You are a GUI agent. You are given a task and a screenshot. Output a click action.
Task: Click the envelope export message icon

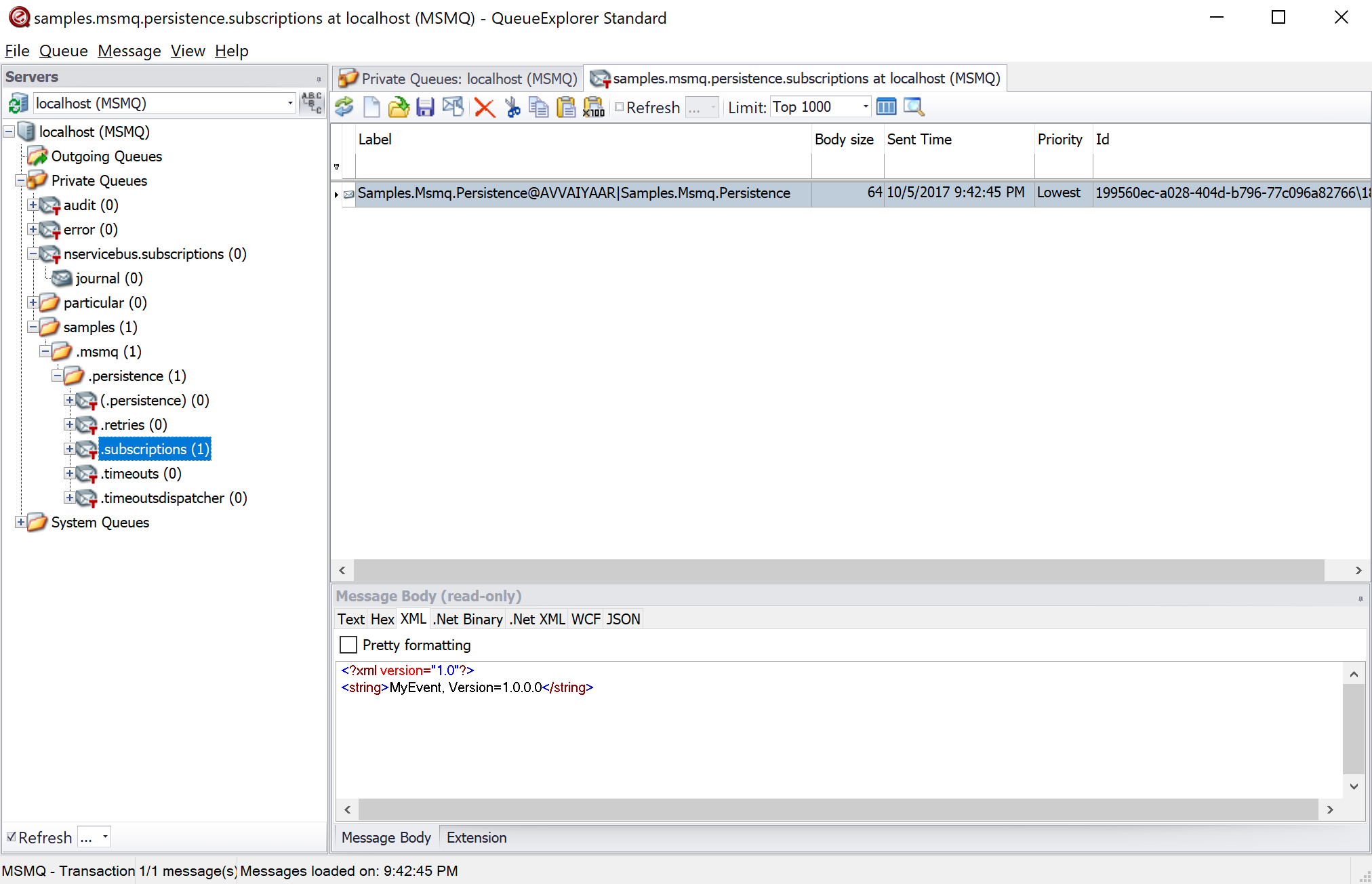pos(453,107)
